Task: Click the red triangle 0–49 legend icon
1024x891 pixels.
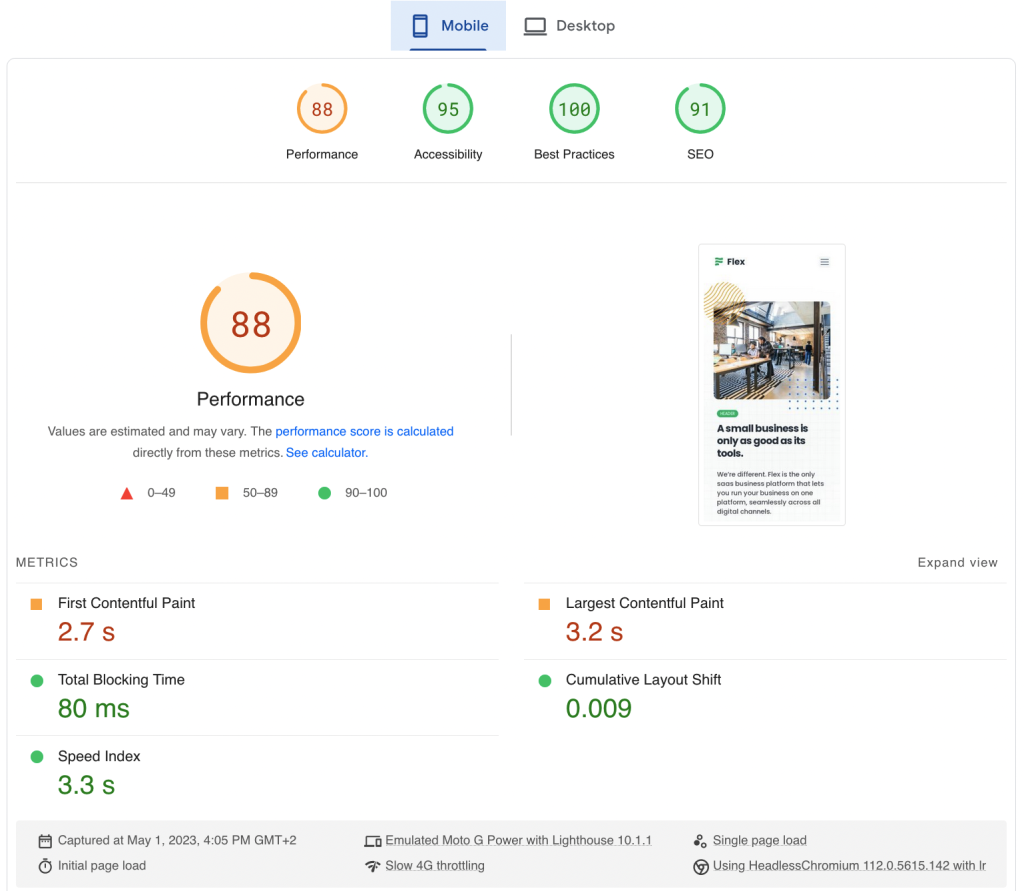Action: (127, 493)
